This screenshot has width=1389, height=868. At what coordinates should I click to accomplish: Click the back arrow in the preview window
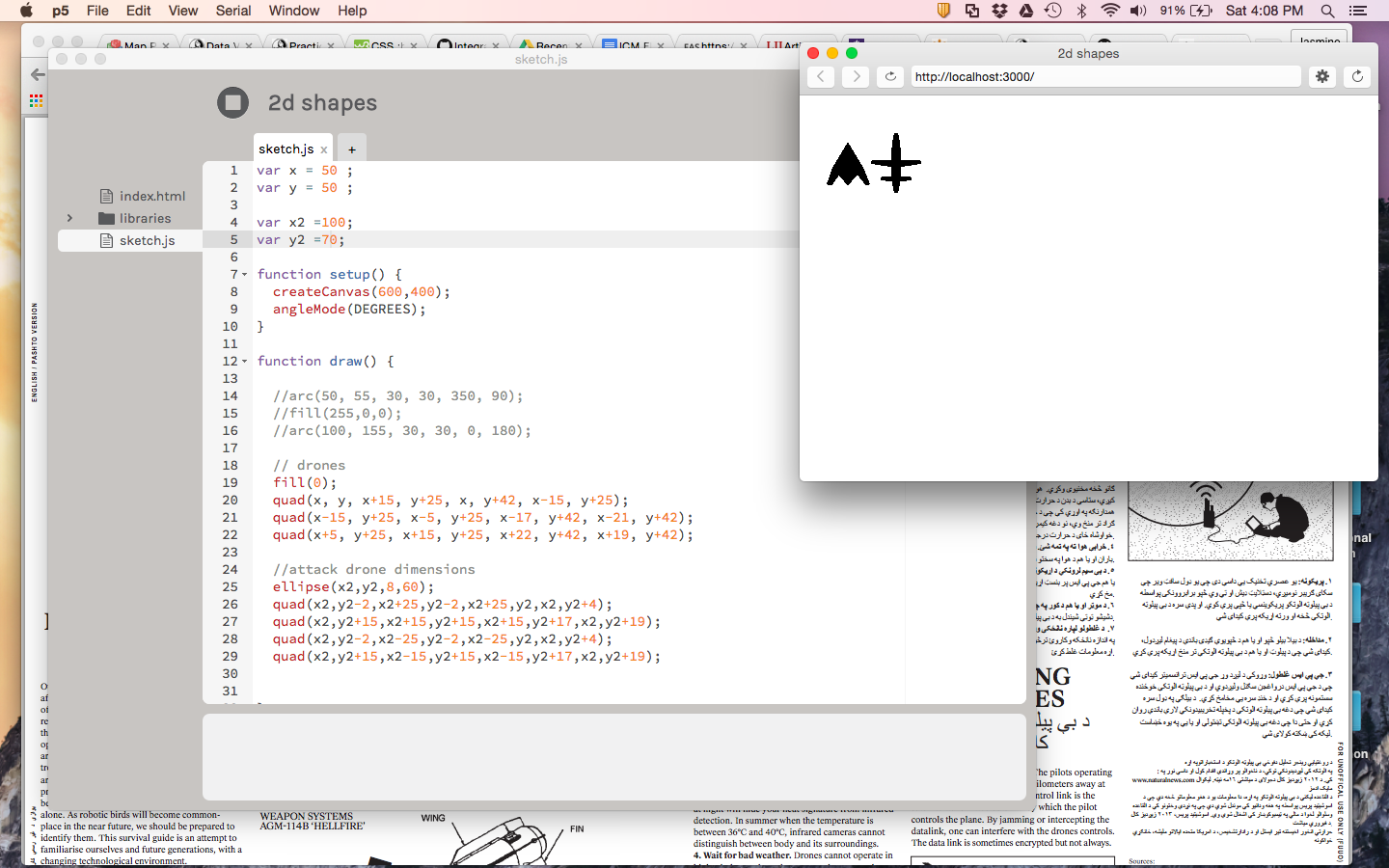click(x=820, y=76)
